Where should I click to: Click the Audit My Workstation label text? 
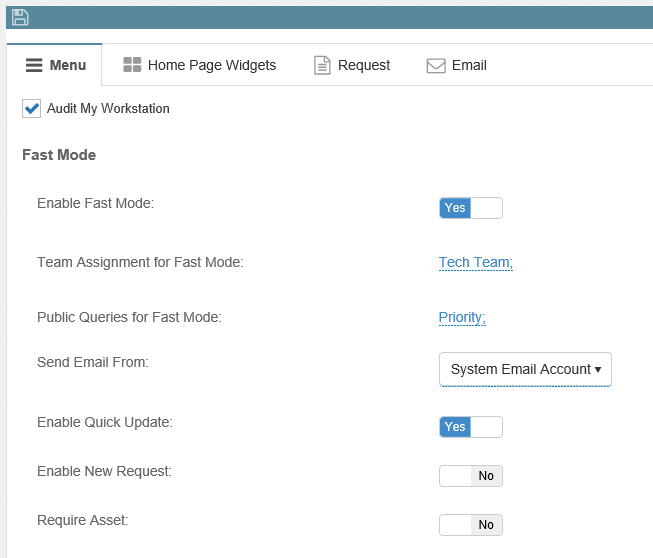click(x=108, y=109)
